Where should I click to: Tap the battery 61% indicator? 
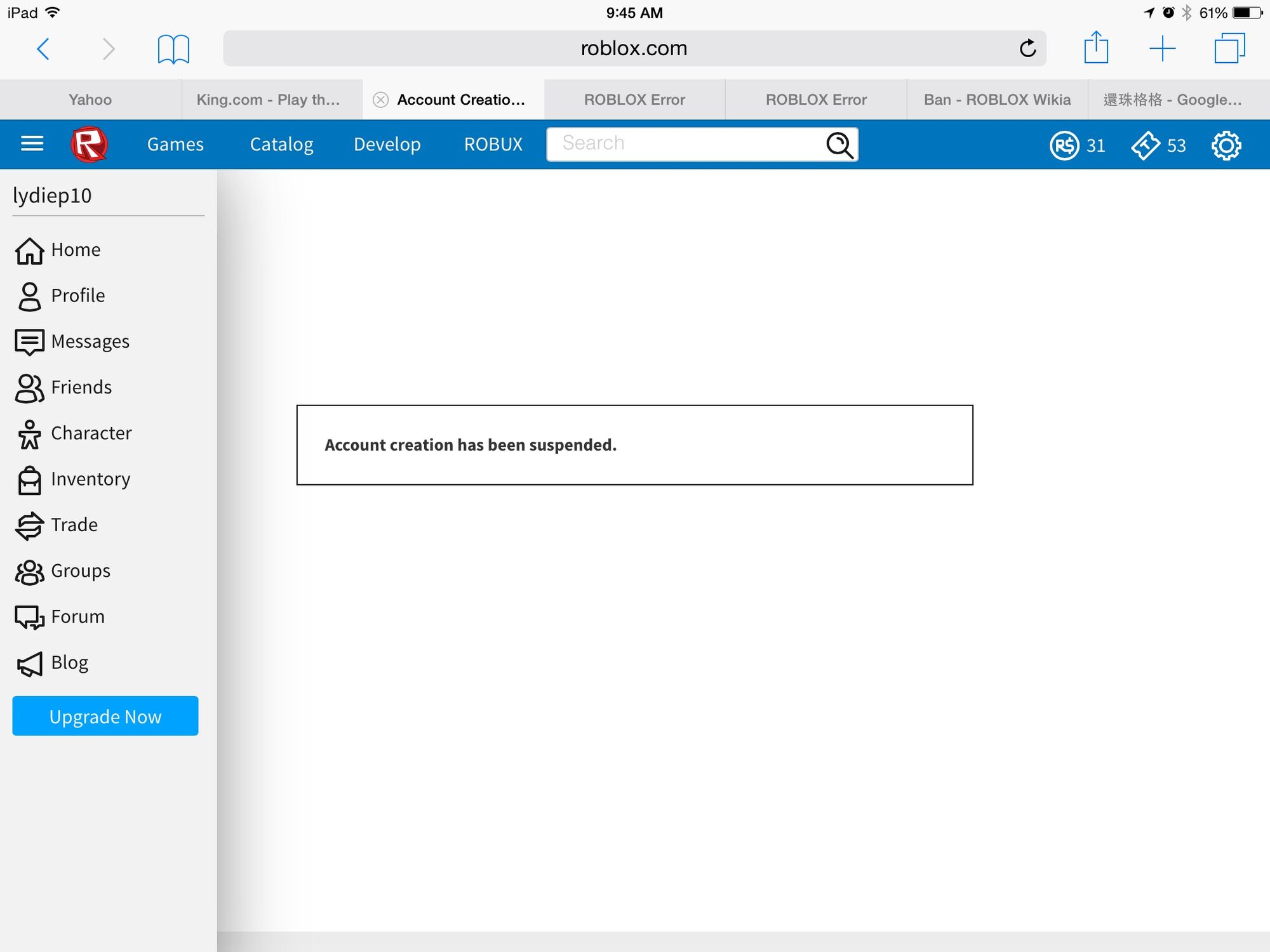1231,13
